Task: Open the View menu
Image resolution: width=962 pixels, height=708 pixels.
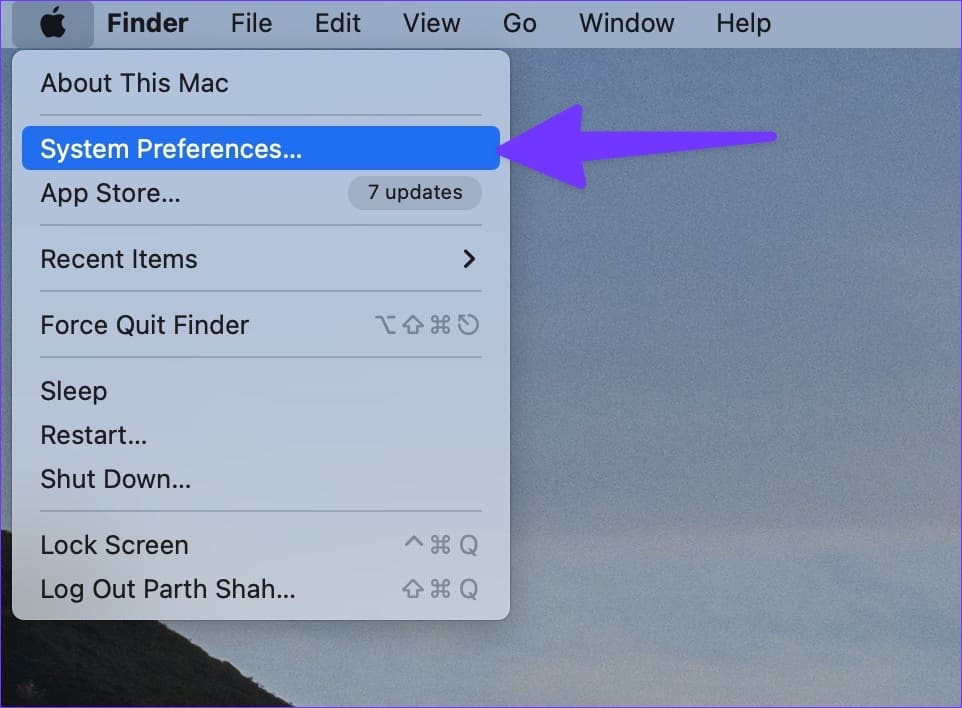Action: (x=431, y=23)
